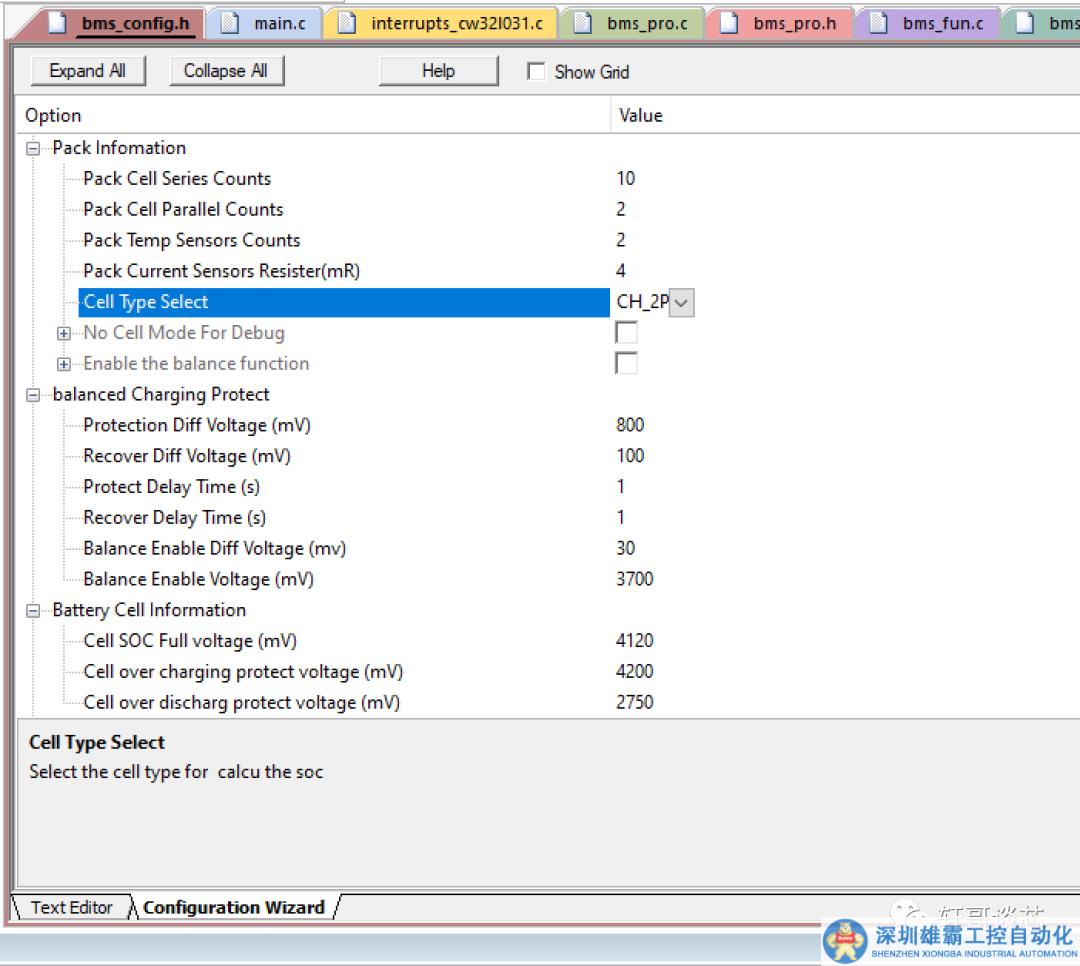Click the file icon on bms_pro.h tab

tap(730, 22)
